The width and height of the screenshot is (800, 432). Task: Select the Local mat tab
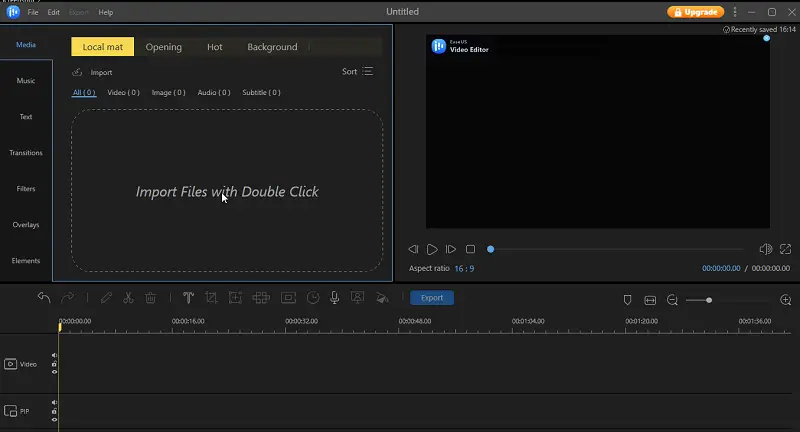coord(103,47)
